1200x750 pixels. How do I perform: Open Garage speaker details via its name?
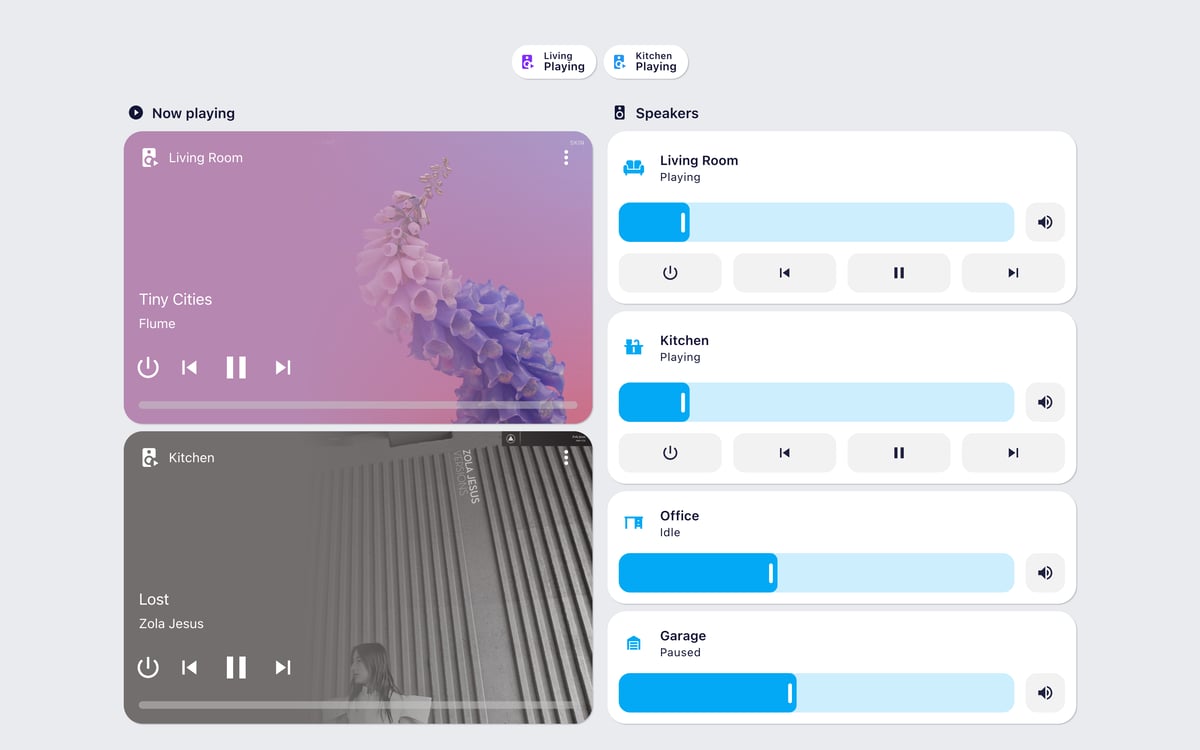(x=683, y=636)
